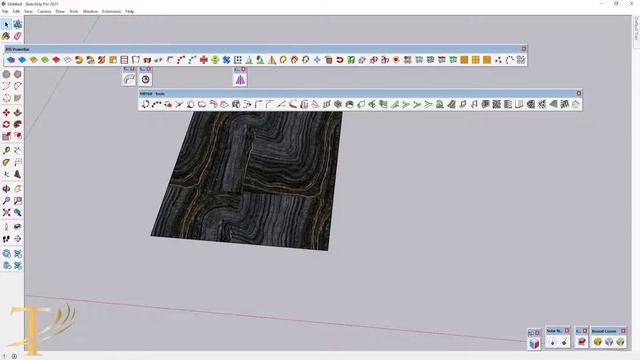The width and height of the screenshot is (640, 360).
Task: Click the Zoom Extents tool
Action: (6, 213)
